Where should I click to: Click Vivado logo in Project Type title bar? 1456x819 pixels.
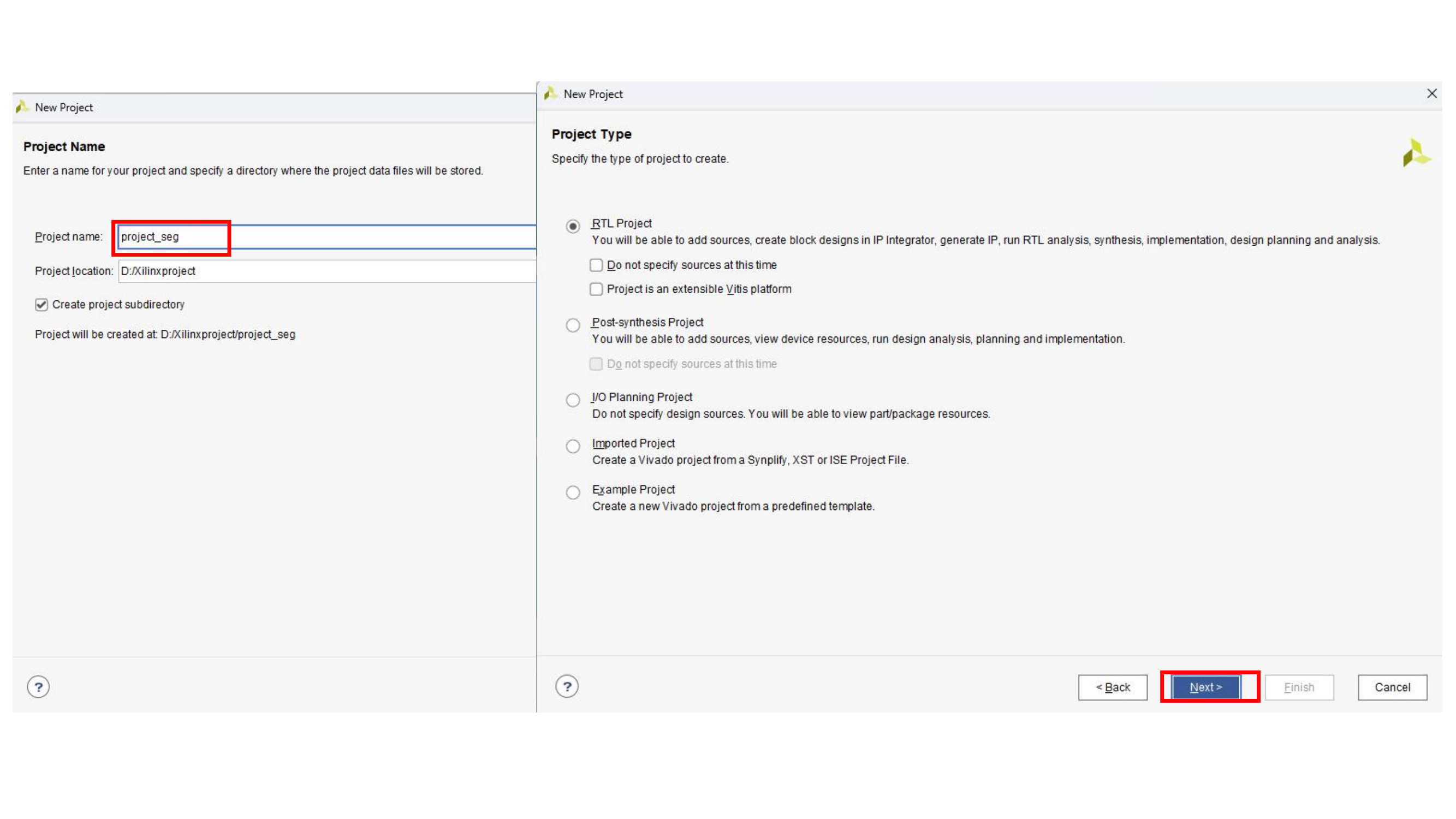click(550, 94)
